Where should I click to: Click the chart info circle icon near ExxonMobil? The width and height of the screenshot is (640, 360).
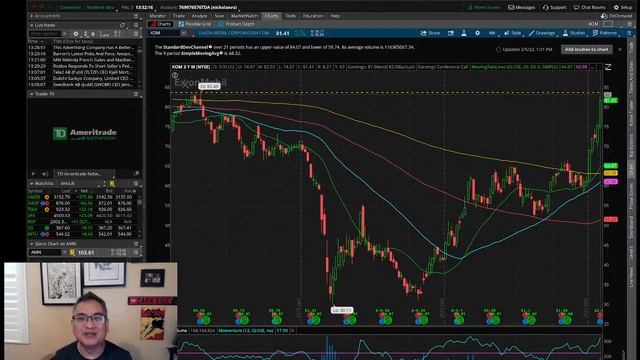click(175, 75)
